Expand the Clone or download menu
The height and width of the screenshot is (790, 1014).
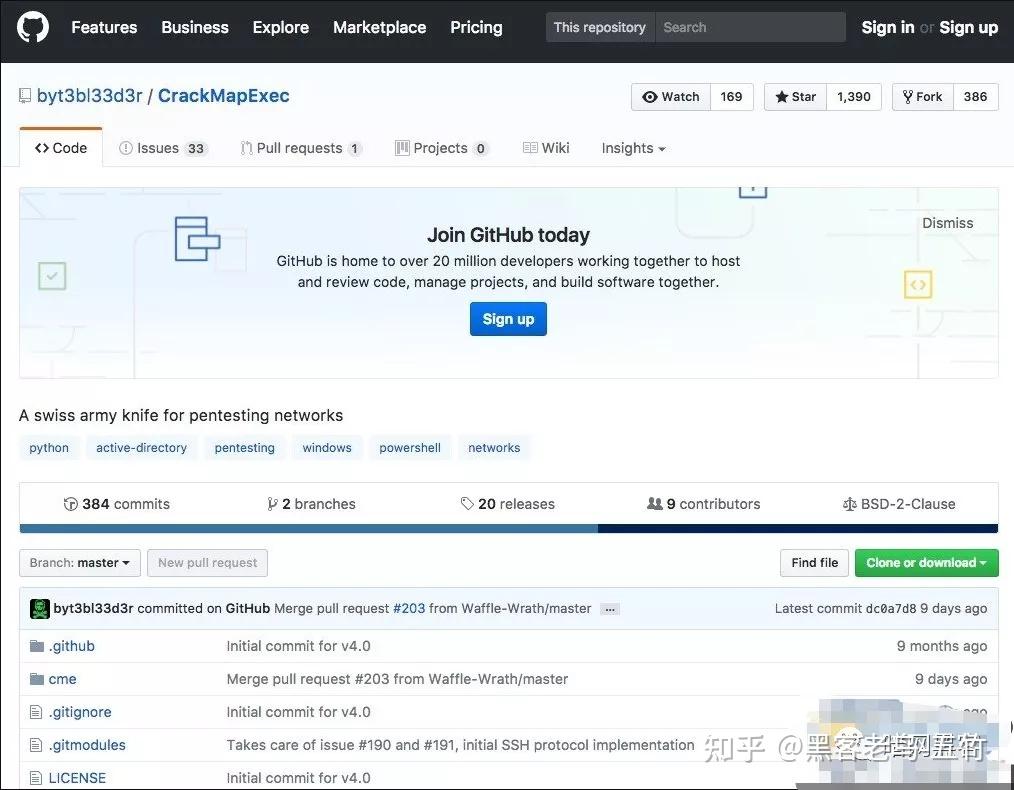point(927,562)
